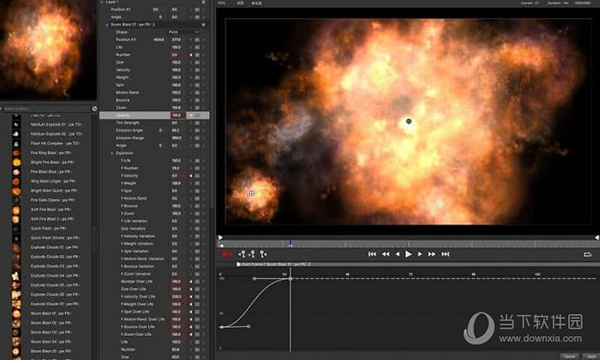Screen dimensions: 600x360
Task: Select Explode Clouds 07 emitter
Action: 55,304
